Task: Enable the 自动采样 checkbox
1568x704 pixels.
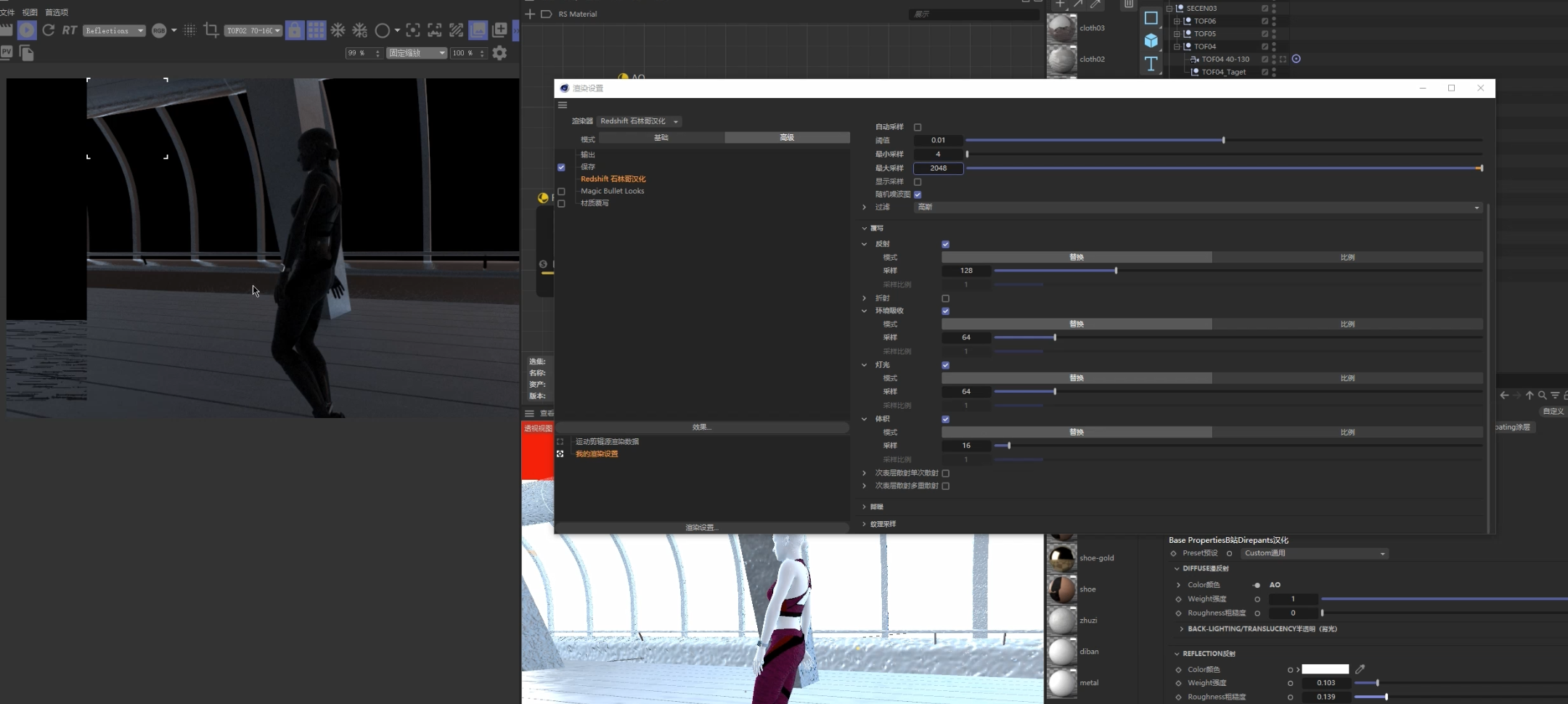Action: 918,127
